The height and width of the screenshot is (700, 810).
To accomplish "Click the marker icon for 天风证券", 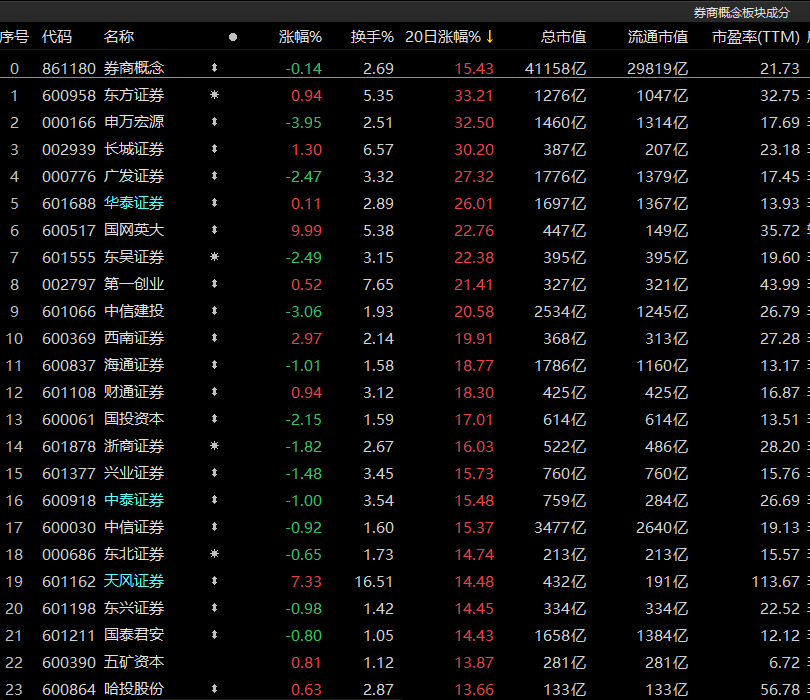I will tap(214, 581).
